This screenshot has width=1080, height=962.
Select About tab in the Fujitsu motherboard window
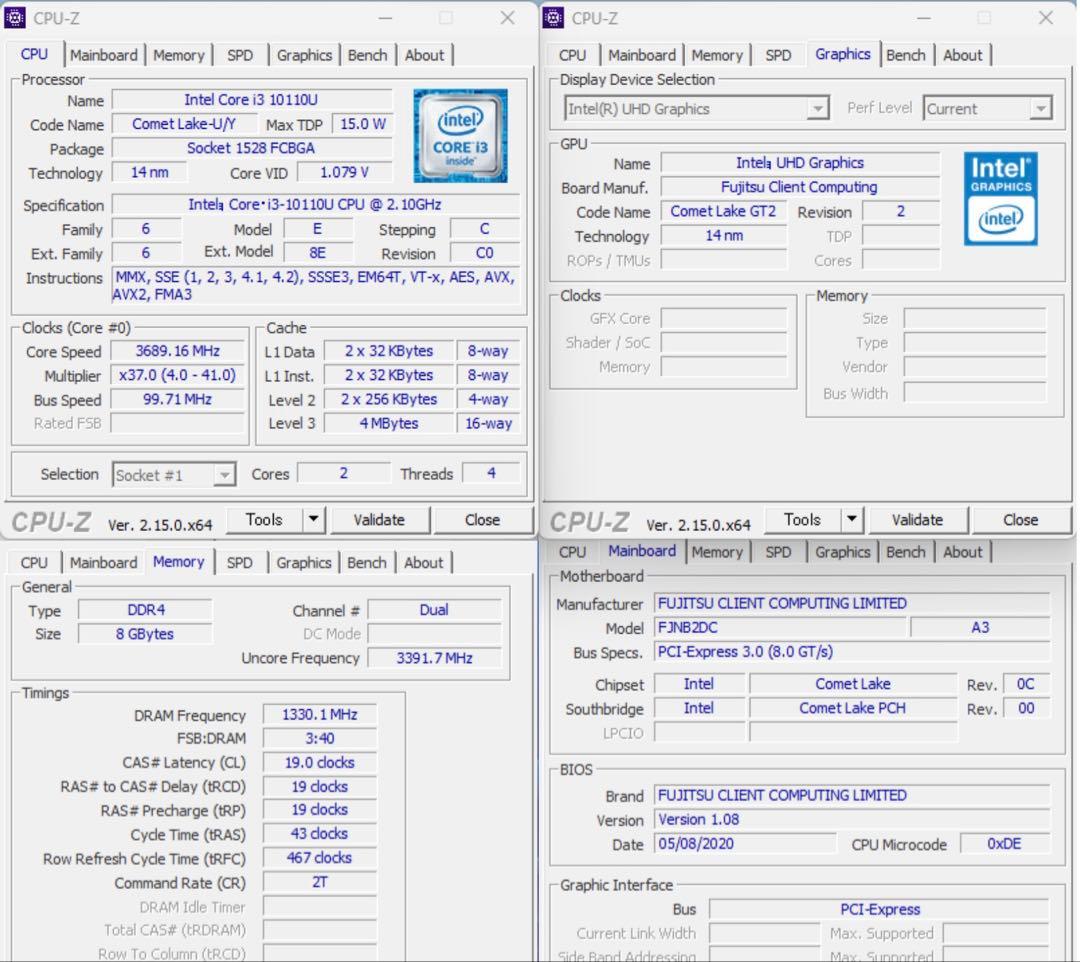[x=962, y=552]
